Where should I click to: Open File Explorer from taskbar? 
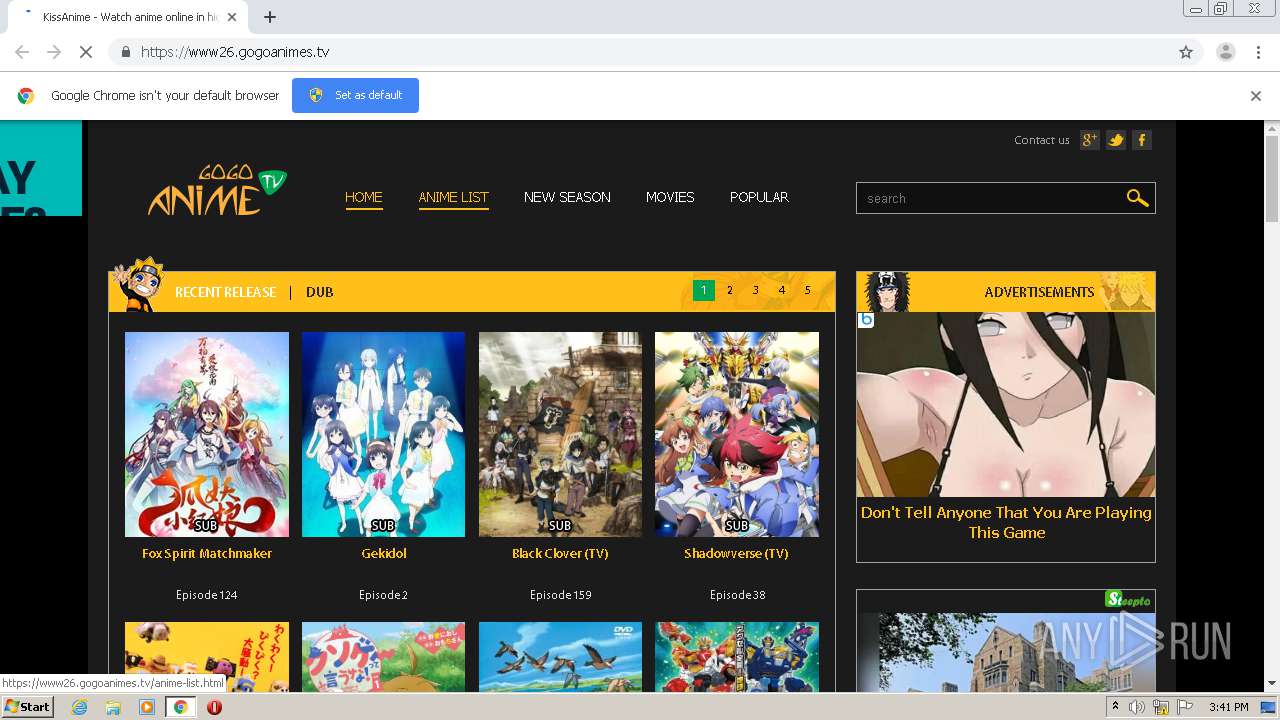click(x=113, y=707)
